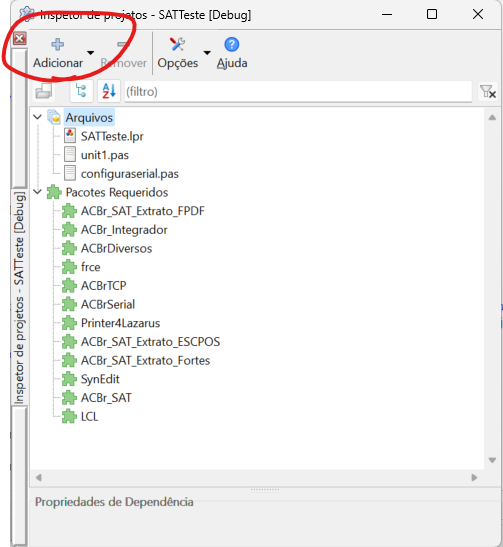Click the SATTeste.lpr project file icon

coord(70,136)
